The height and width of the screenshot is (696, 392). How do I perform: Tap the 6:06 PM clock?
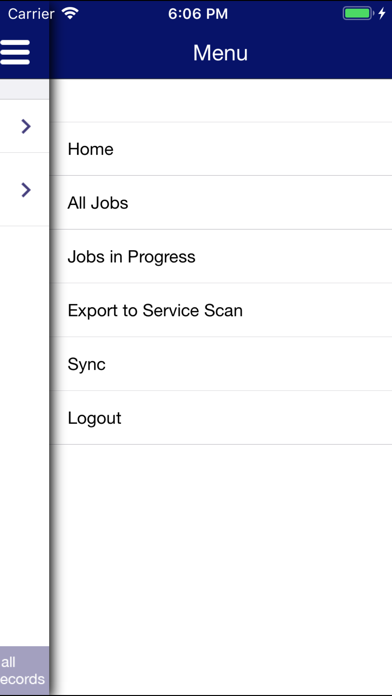point(198,14)
